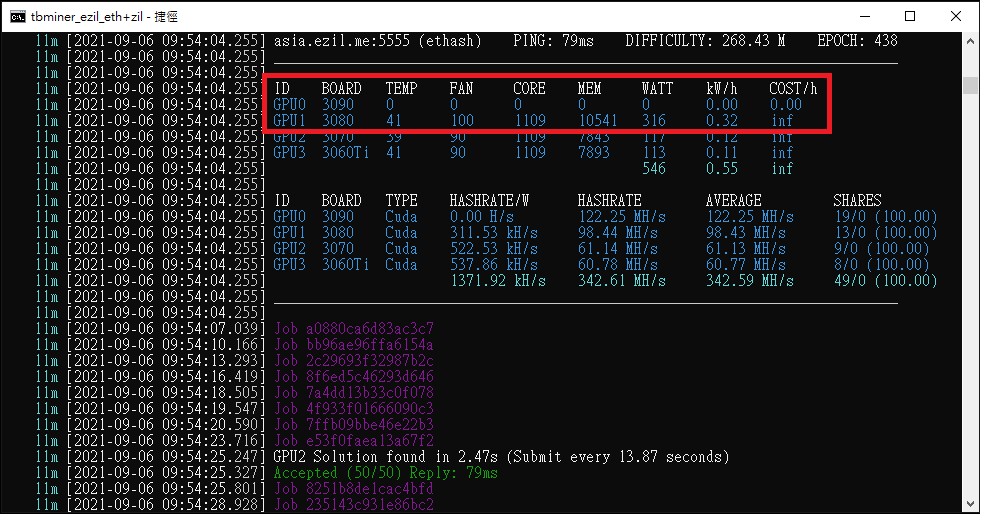981x516 pixels.
Task: Click the 61.14 MH/s hashrate
Action: (618, 249)
